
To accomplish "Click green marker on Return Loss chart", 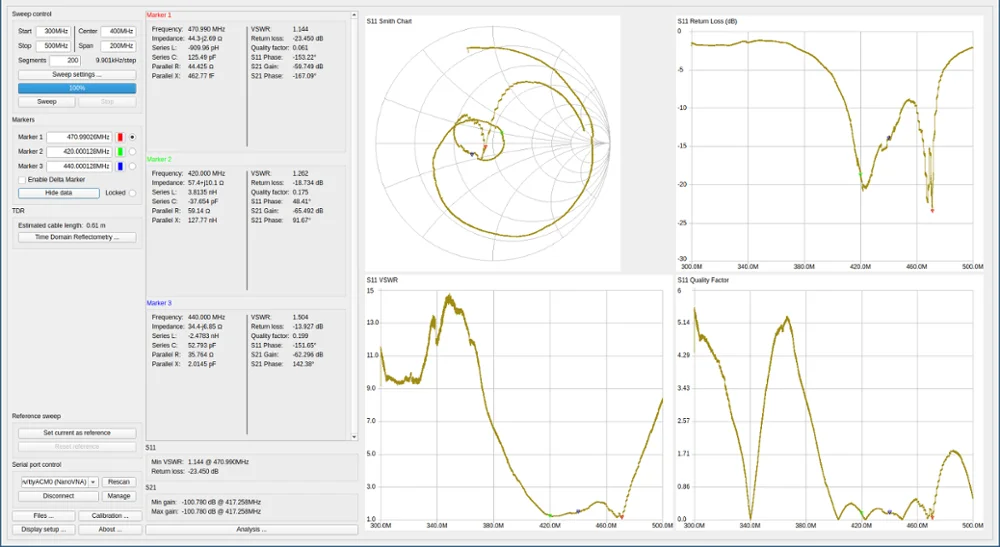I will pyautogui.click(x=860, y=173).
